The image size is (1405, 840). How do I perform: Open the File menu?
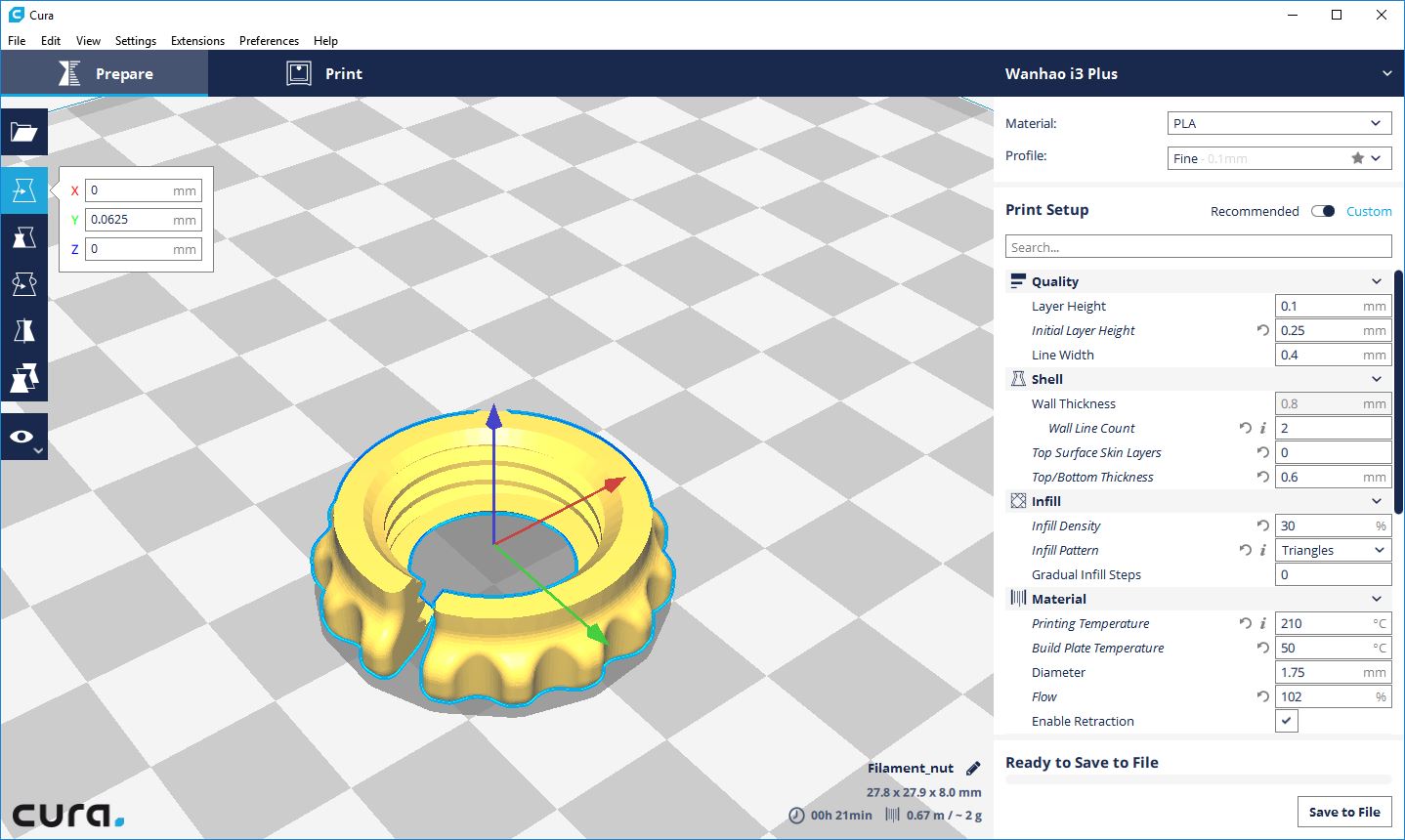[17, 41]
